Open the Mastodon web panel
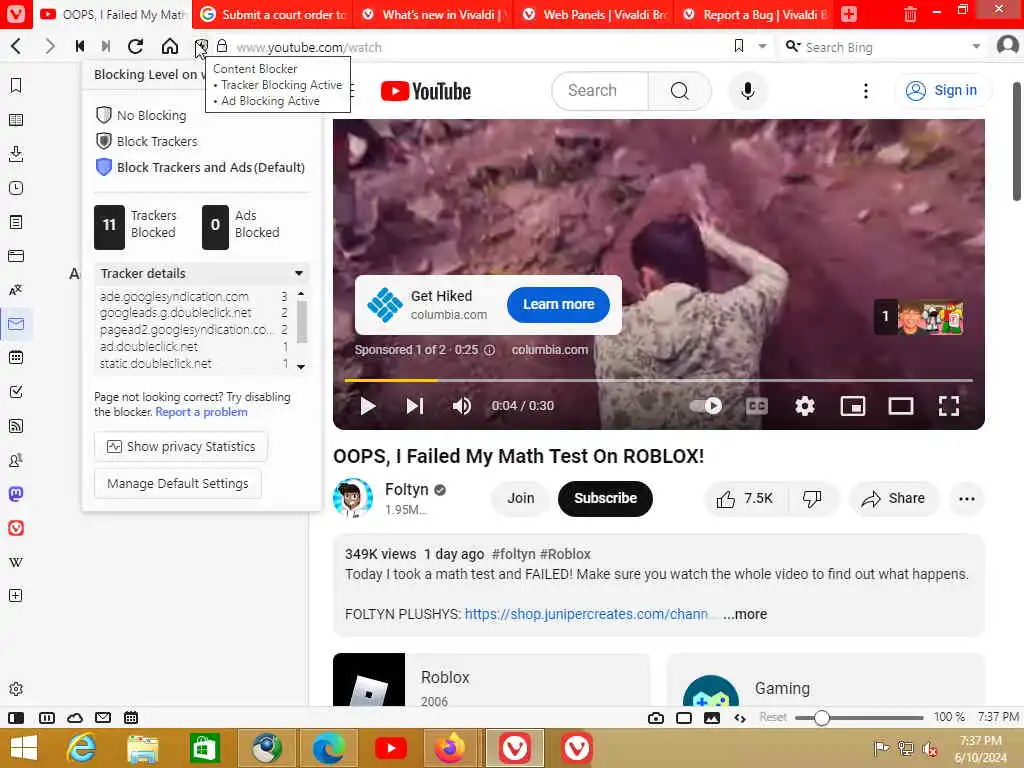This screenshot has height=768, width=1024. pos(16,494)
